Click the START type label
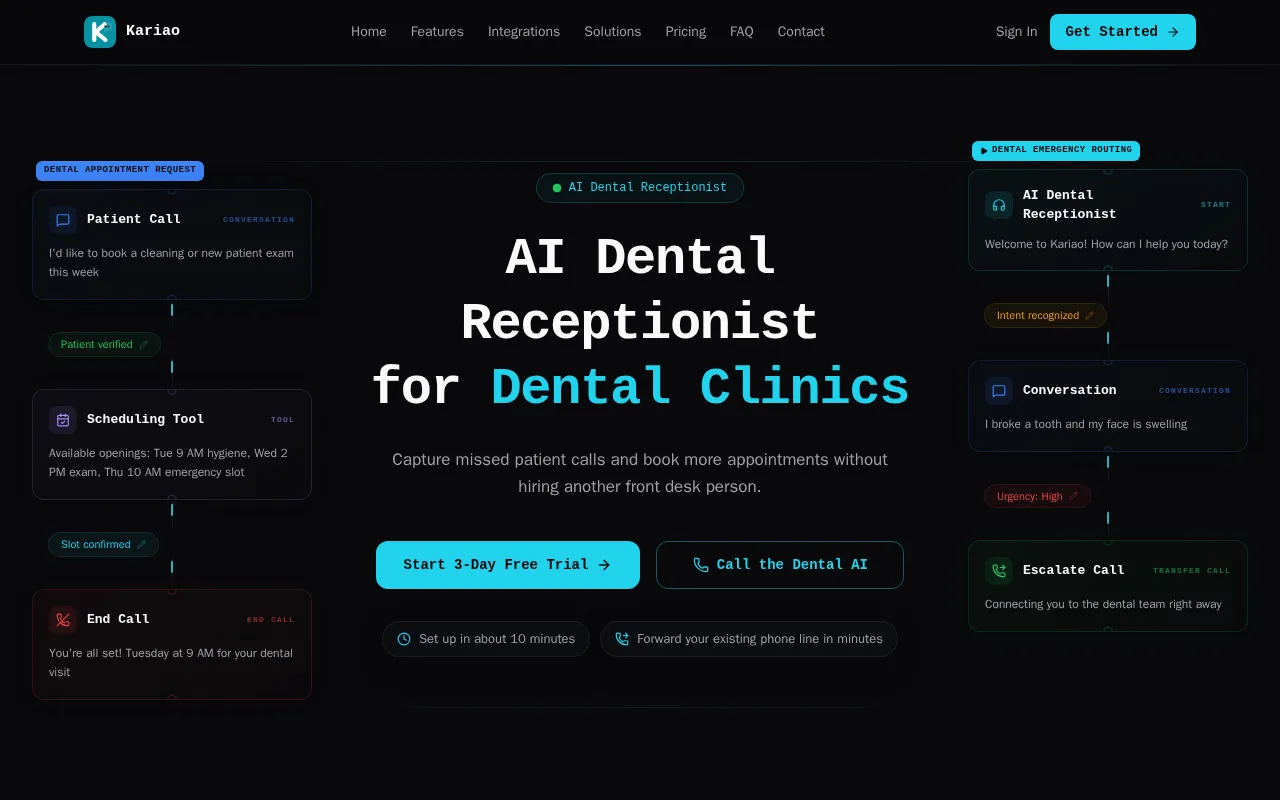1280x800 pixels. [1216, 205]
